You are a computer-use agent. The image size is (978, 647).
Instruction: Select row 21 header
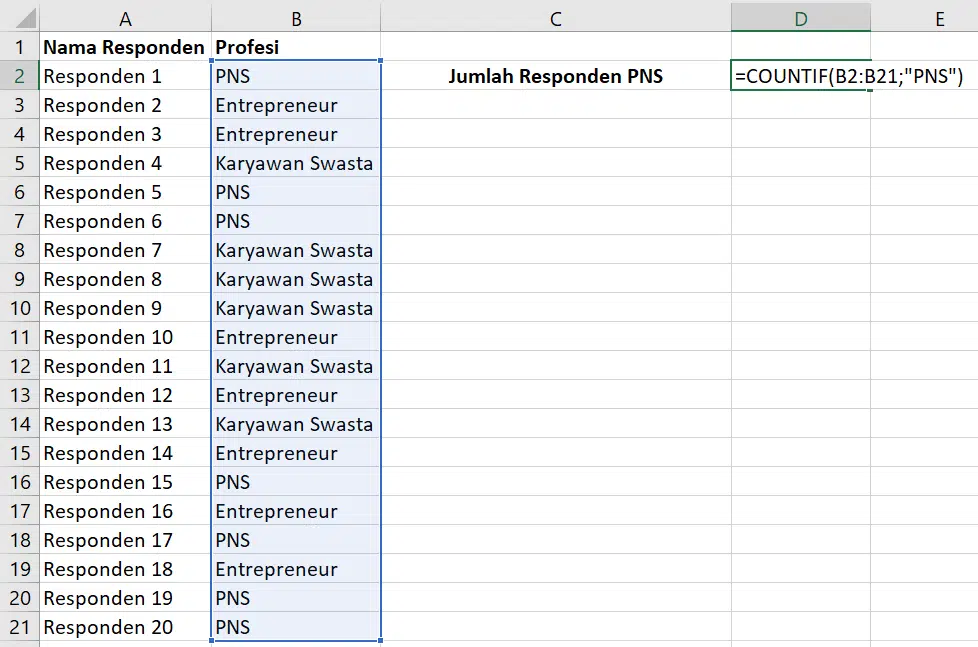pyautogui.click(x=19, y=626)
